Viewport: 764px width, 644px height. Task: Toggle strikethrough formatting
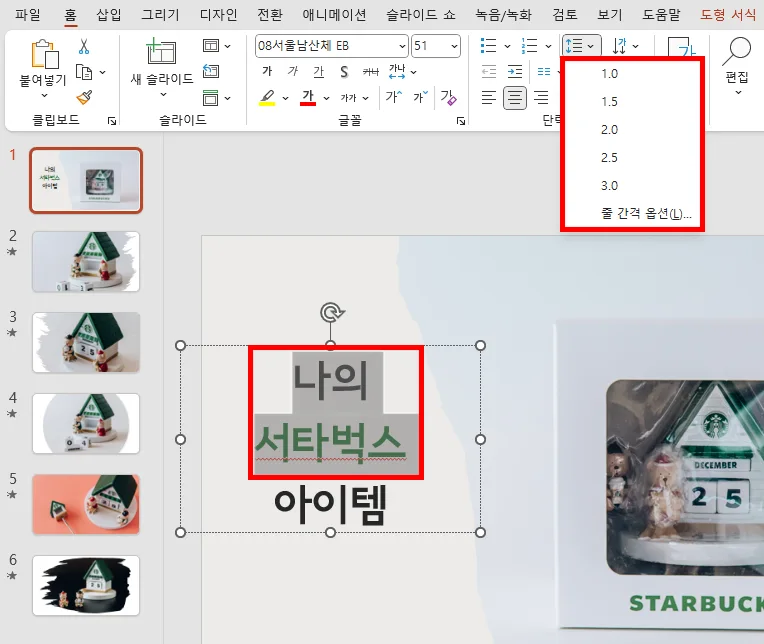coord(370,72)
